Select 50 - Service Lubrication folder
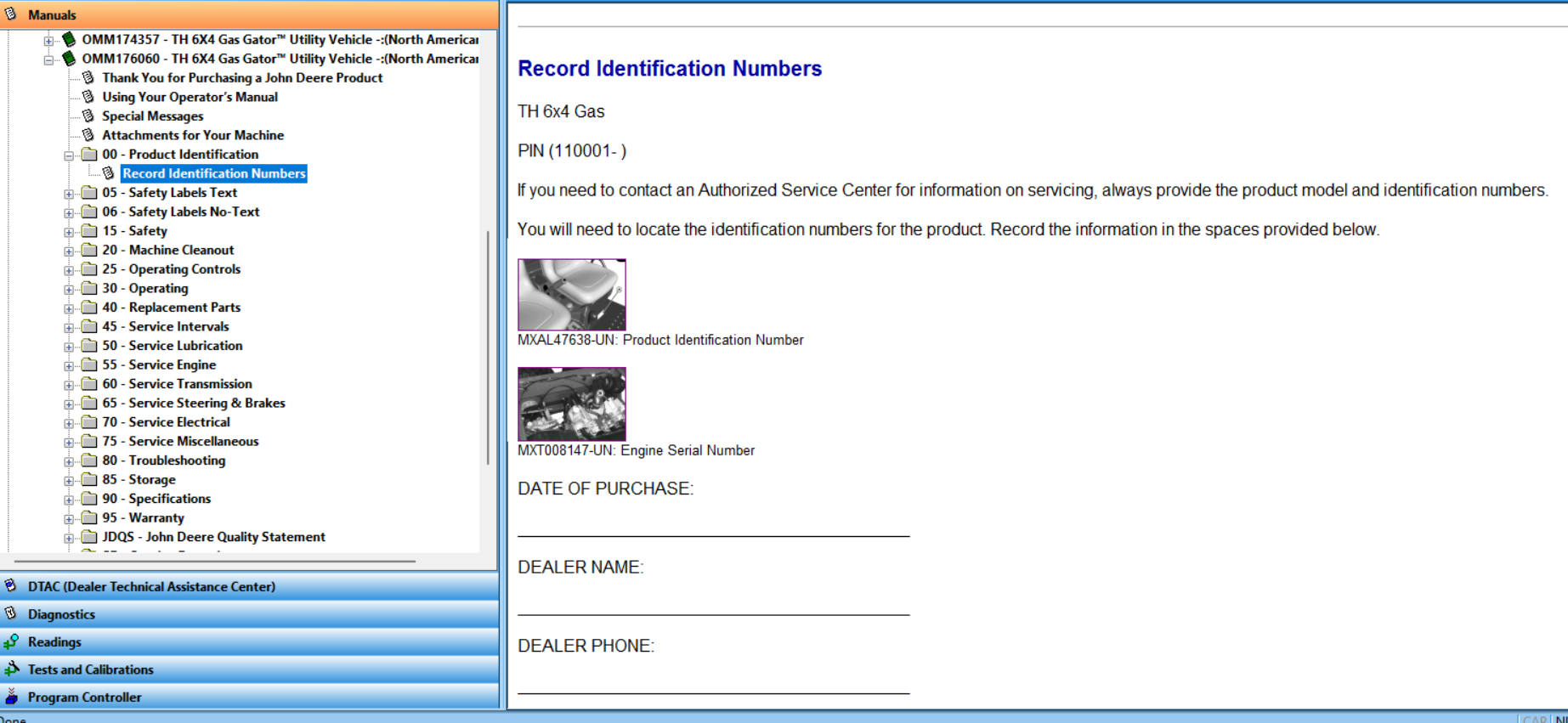Viewport: 1568px width, 723px height. tap(172, 345)
